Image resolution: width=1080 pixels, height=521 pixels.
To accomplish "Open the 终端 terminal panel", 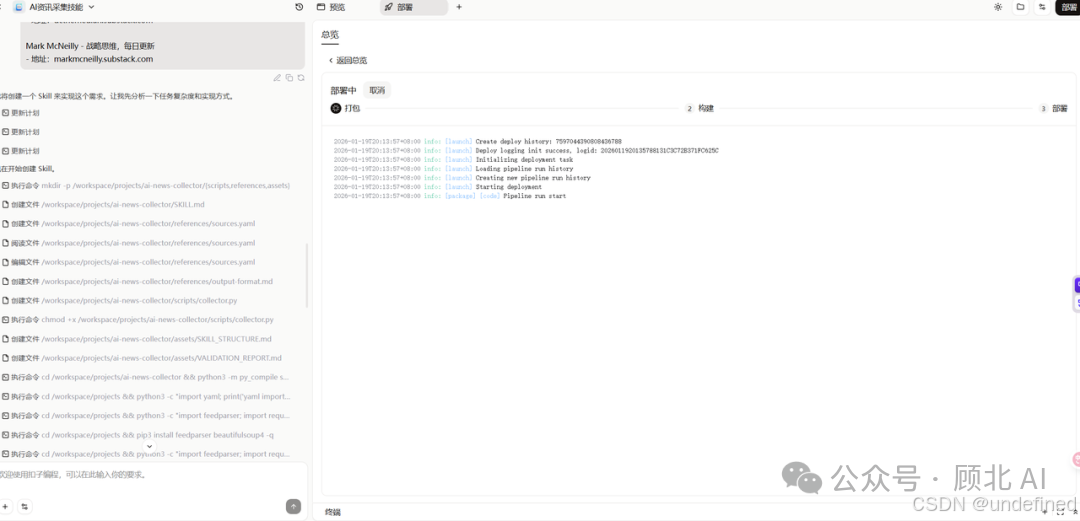I will pos(333,512).
